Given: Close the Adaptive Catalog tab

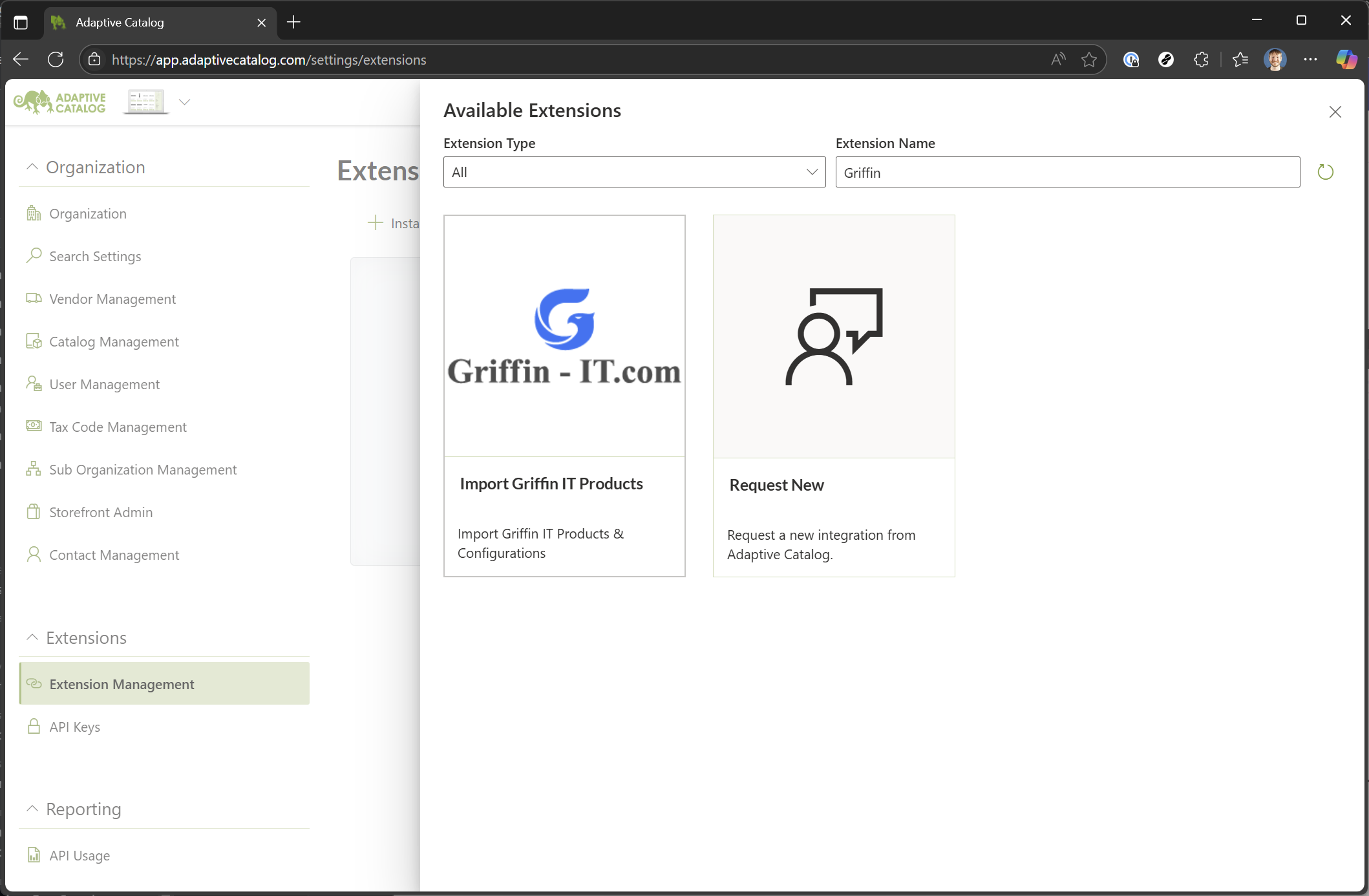Looking at the screenshot, I should [x=261, y=23].
